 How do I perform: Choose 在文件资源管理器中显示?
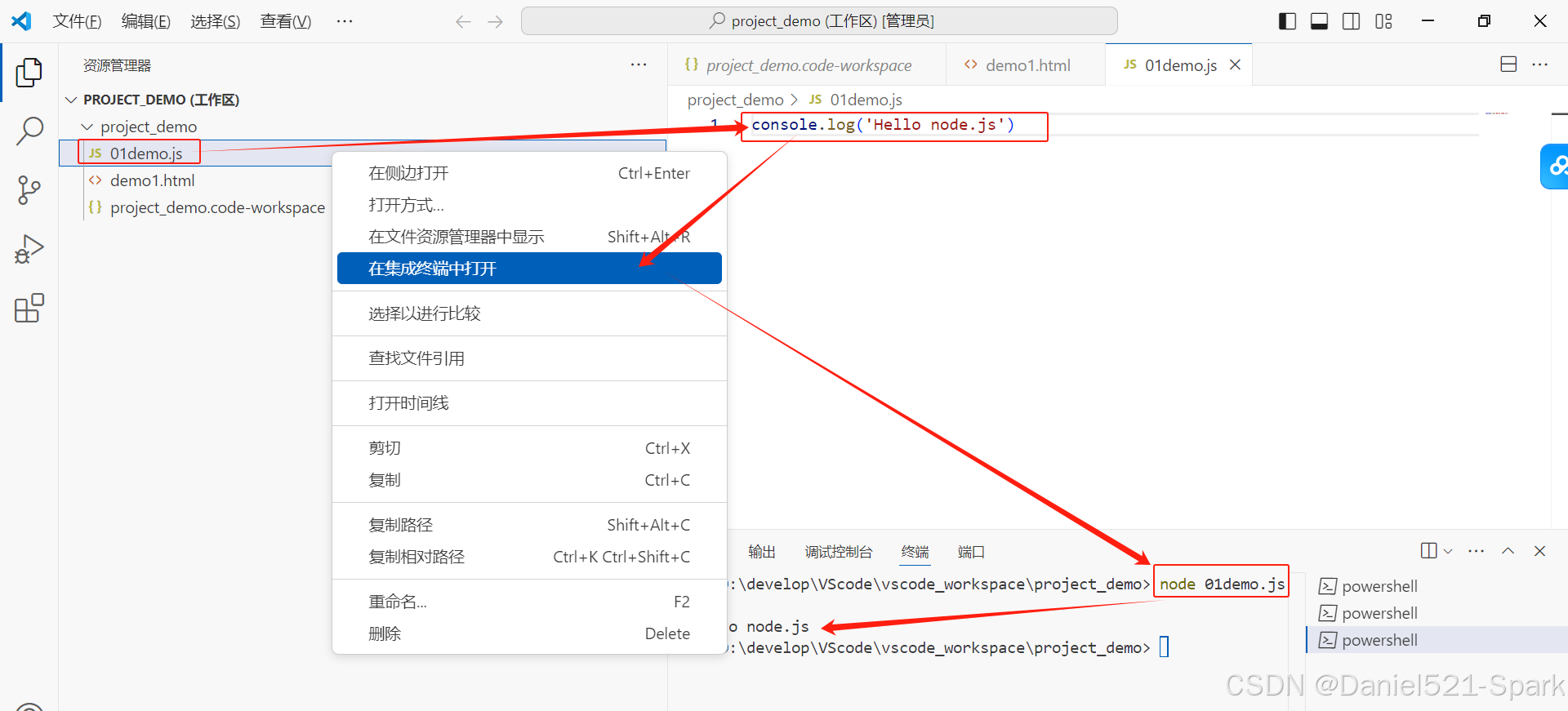pos(529,237)
